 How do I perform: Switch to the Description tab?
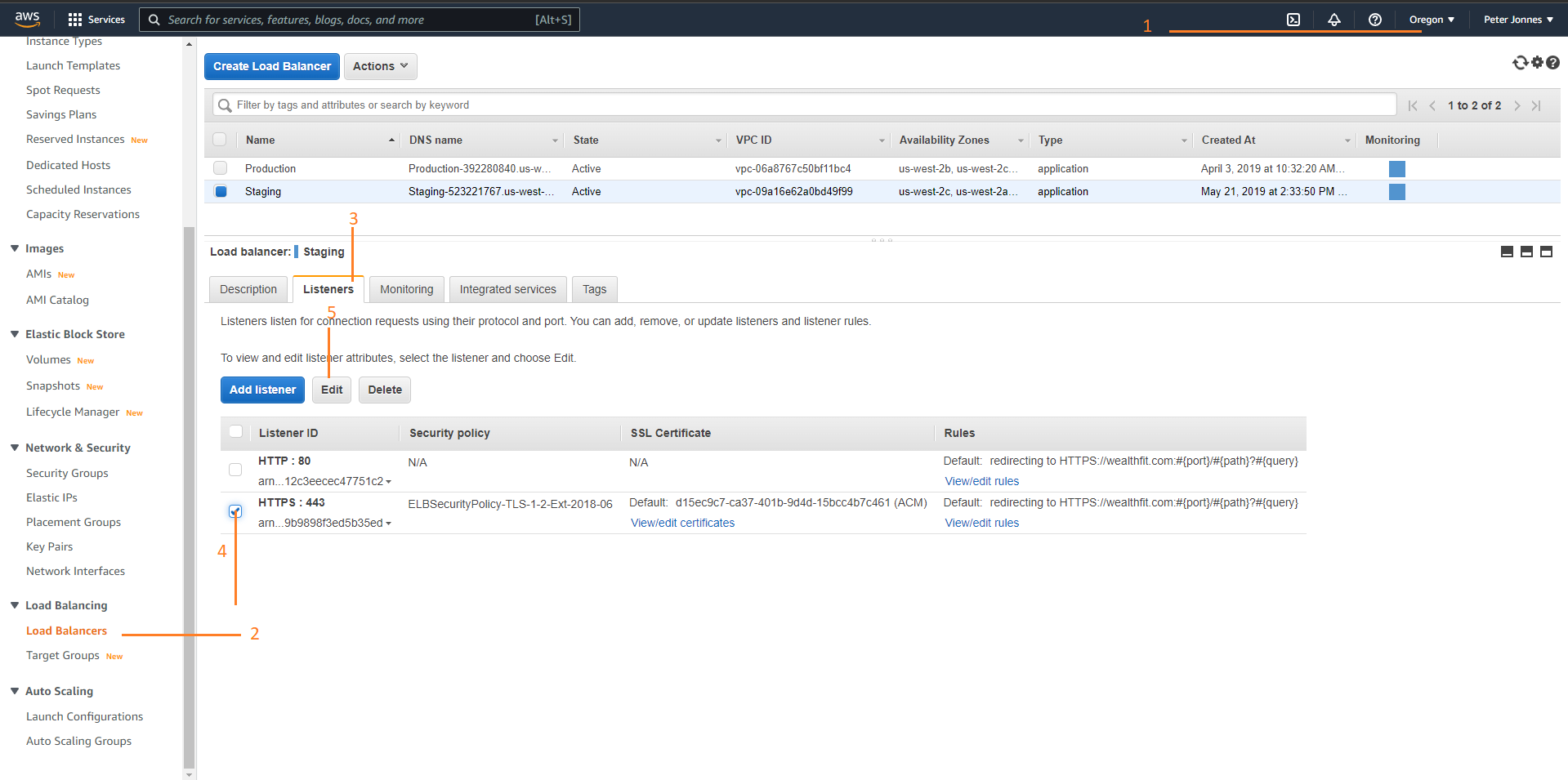click(x=248, y=289)
